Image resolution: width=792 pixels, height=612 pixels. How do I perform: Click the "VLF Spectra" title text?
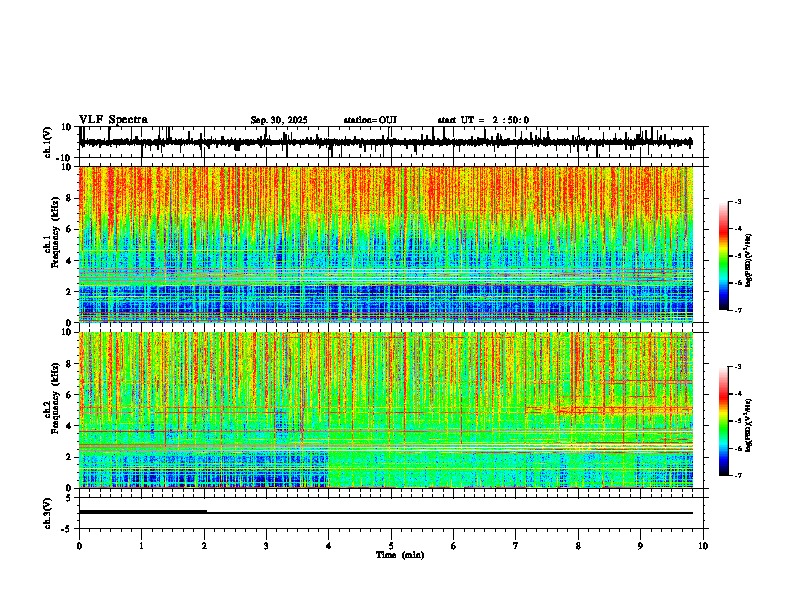[x=113, y=120]
